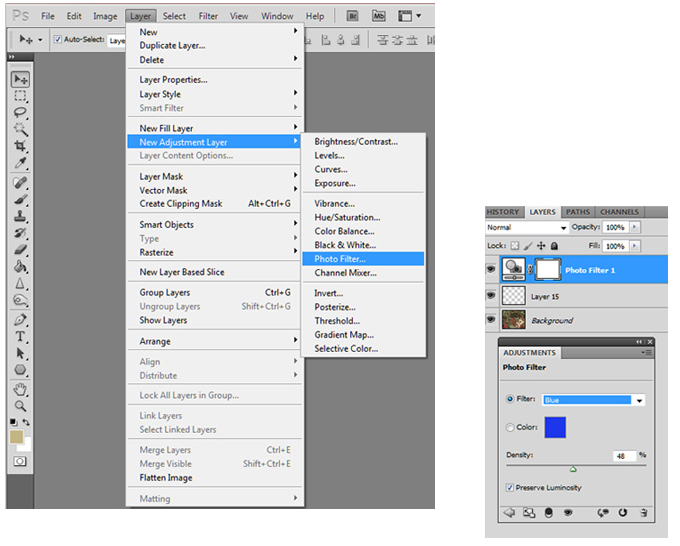Select the Dodge tool

click(x=20, y=300)
